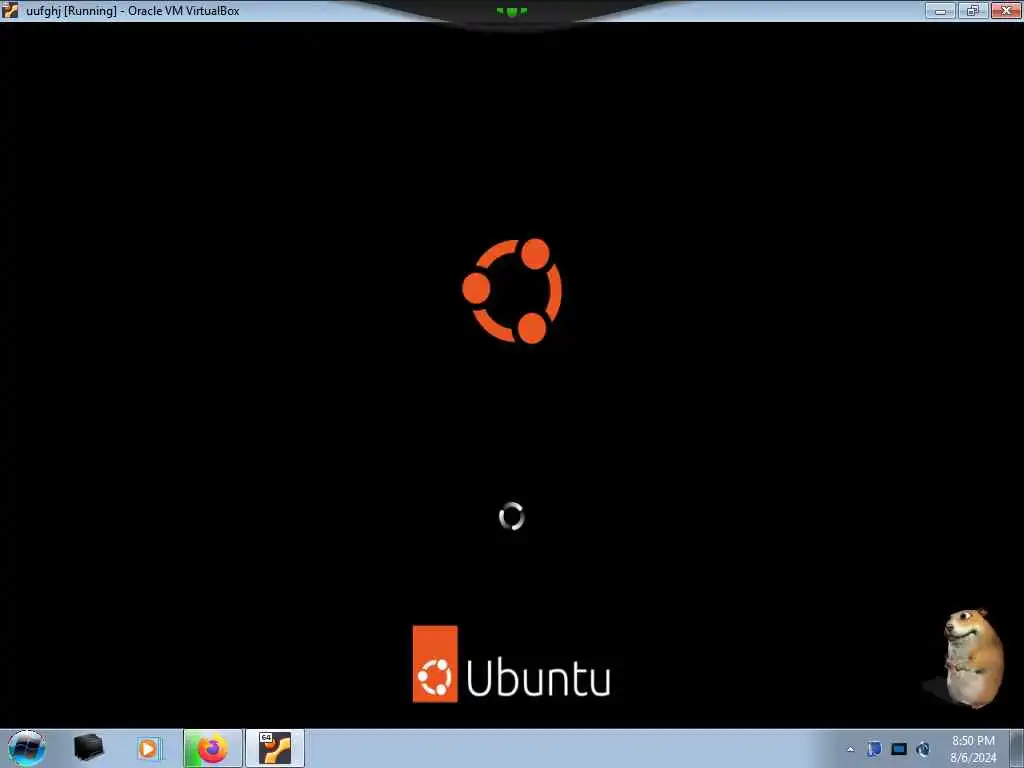Open the VirtualBox title bar system icon

10,10
